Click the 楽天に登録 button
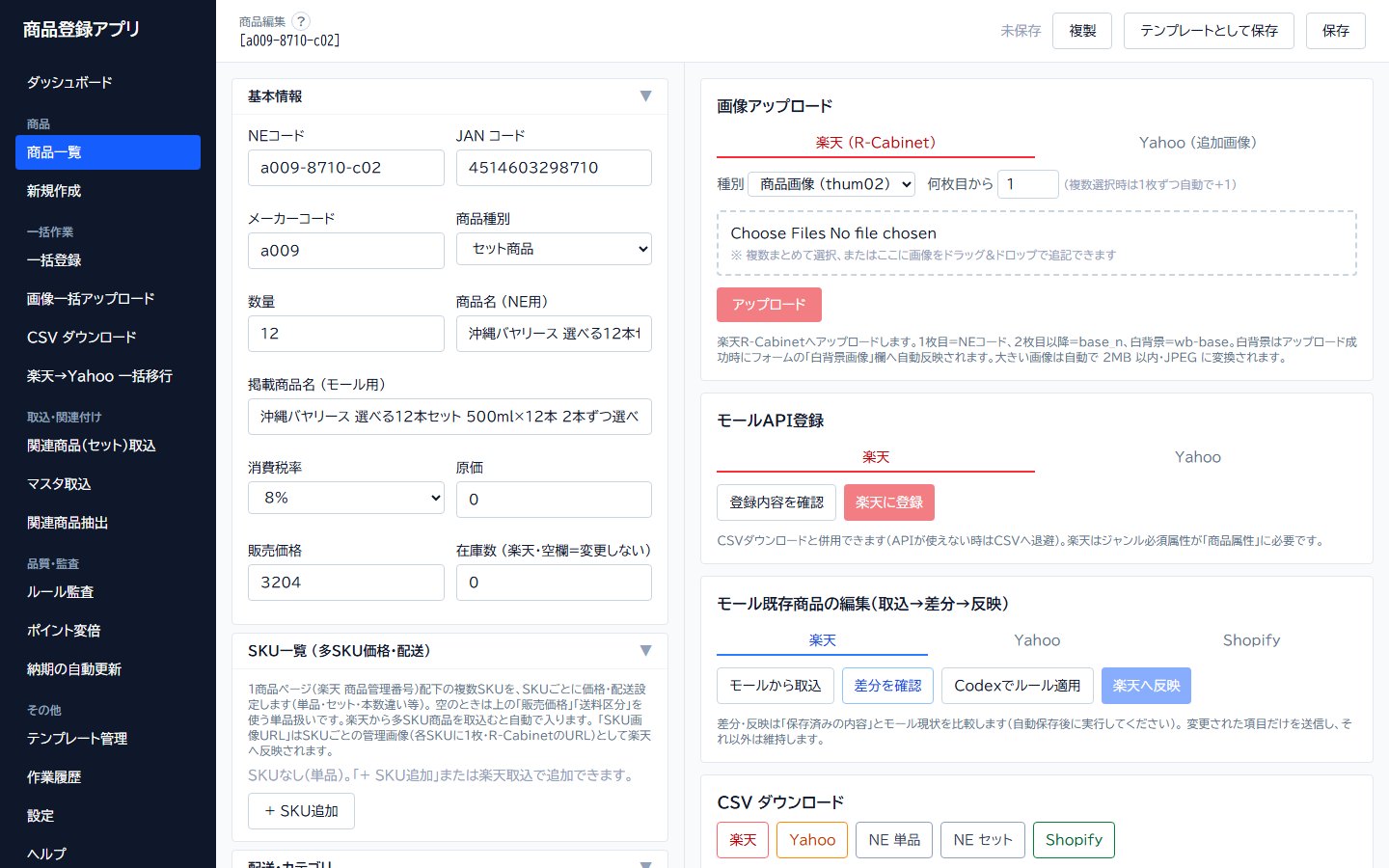 coord(889,502)
